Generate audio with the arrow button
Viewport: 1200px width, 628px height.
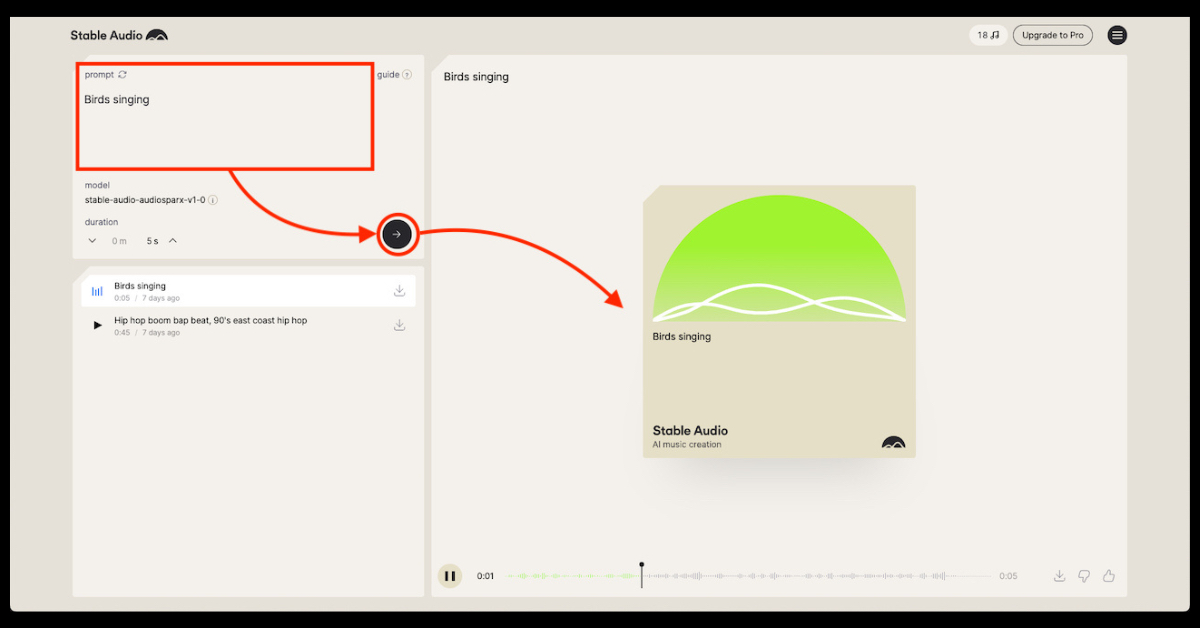tap(397, 234)
